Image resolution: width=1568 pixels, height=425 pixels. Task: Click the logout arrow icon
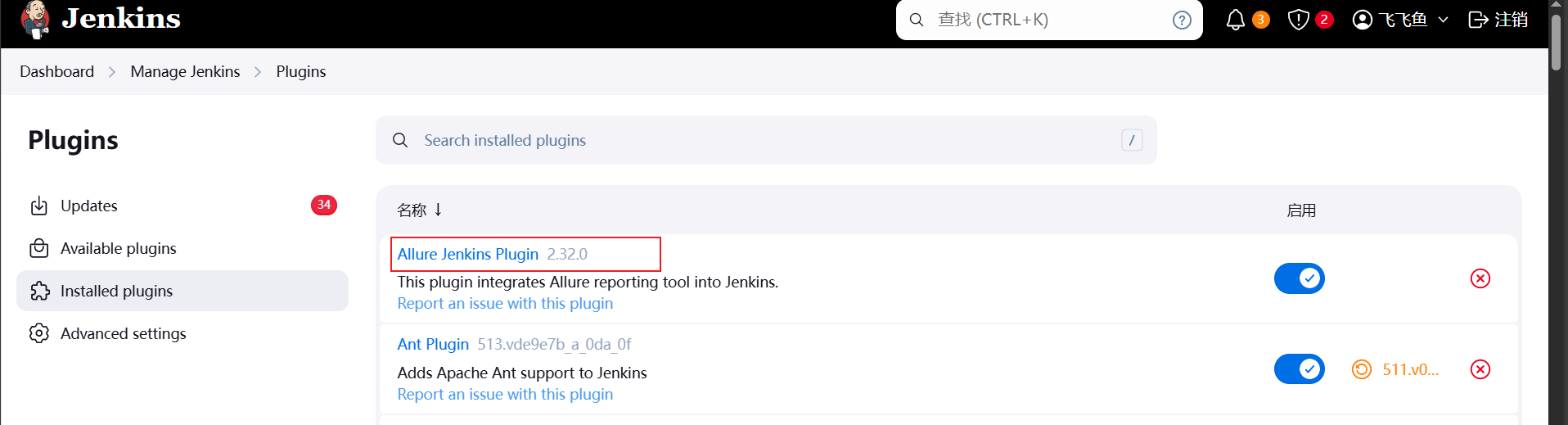(1478, 20)
